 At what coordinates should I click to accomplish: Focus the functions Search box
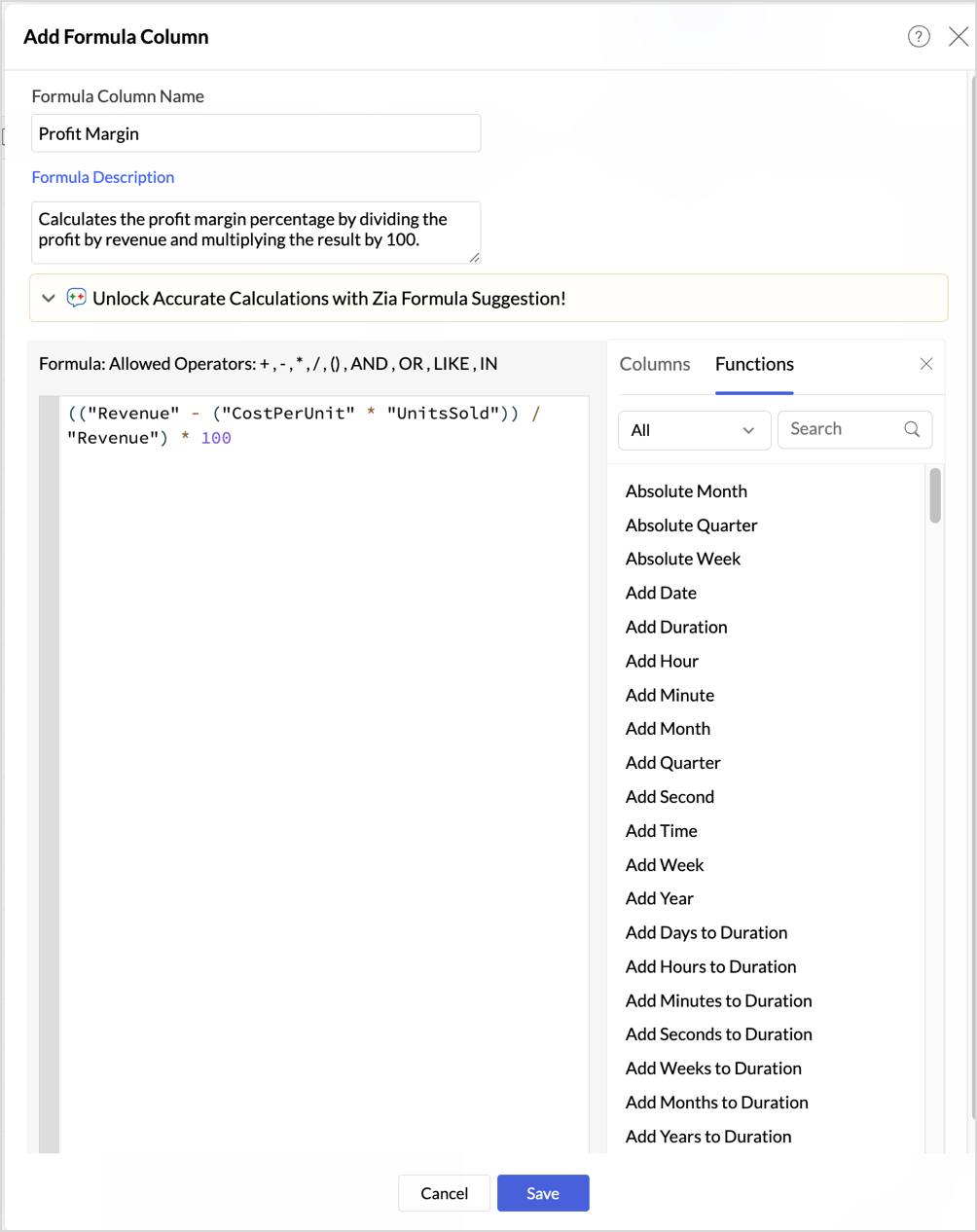pos(843,429)
